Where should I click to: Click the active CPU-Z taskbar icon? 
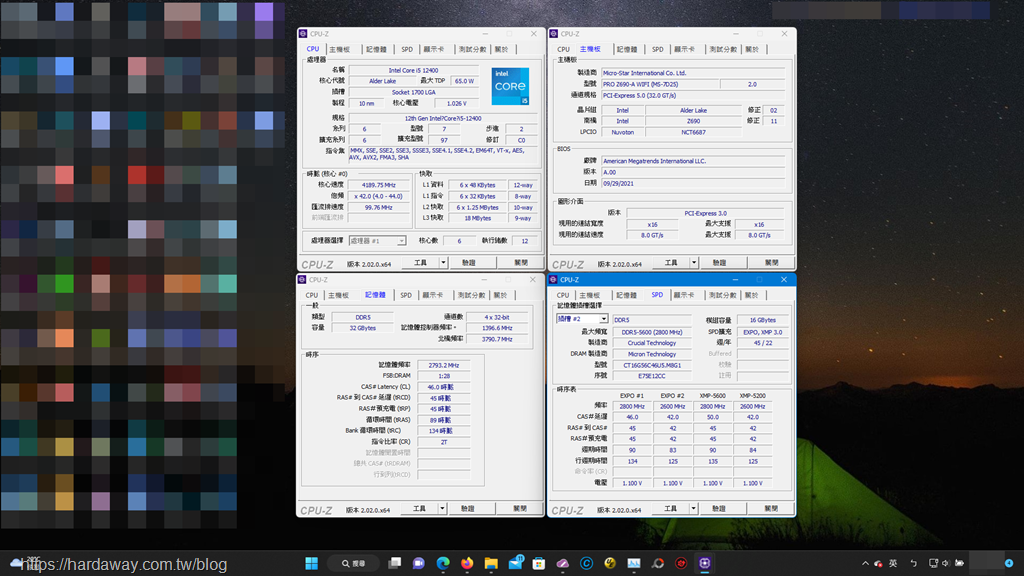point(705,563)
